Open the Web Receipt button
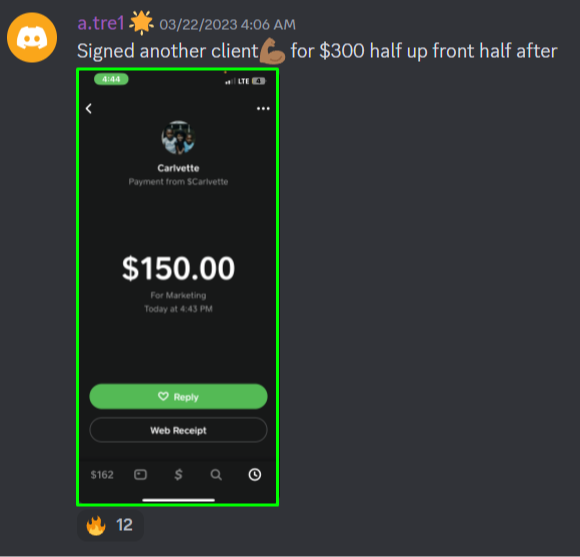580x557 pixels. [178, 430]
